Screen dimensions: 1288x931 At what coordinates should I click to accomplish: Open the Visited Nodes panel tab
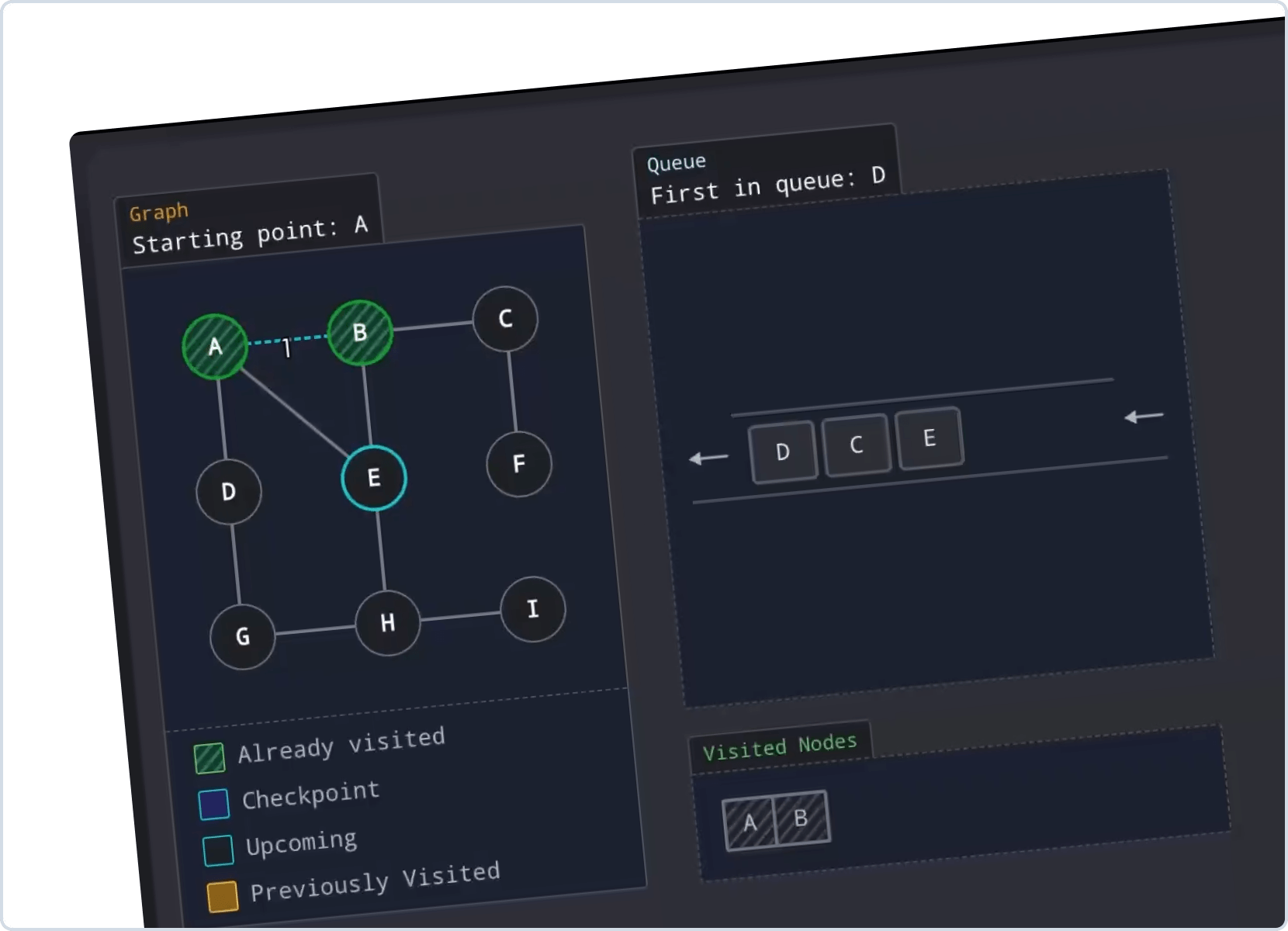(x=780, y=746)
